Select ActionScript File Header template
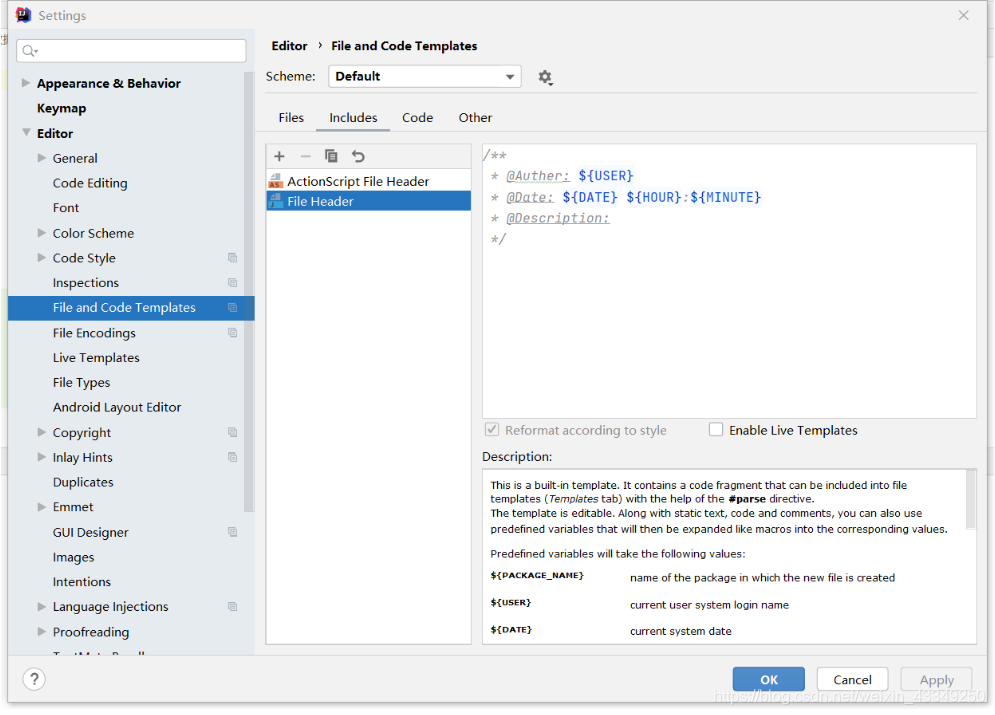 pos(369,181)
